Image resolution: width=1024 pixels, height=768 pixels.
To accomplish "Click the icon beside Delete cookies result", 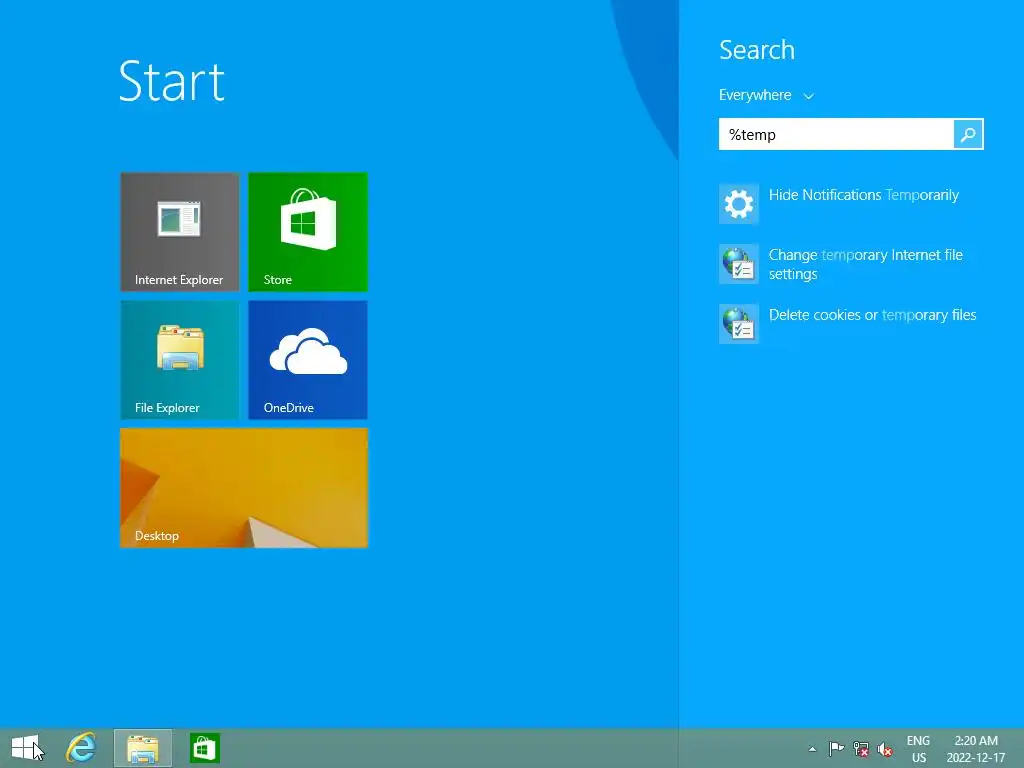I will click(739, 324).
